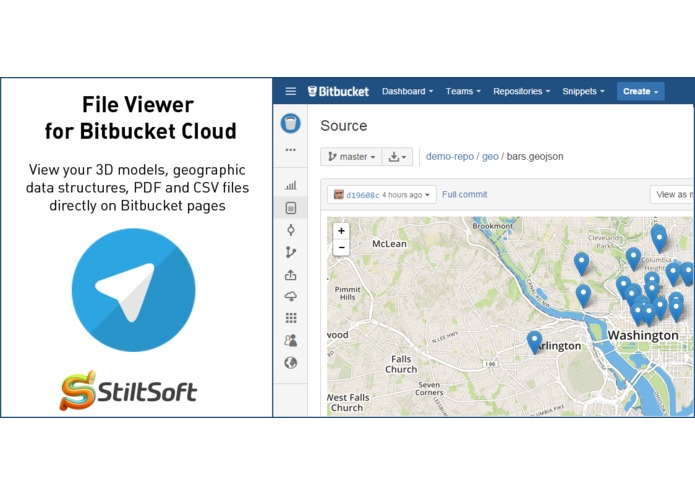Open the grid add-ons sidebar icon

(x=291, y=318)
